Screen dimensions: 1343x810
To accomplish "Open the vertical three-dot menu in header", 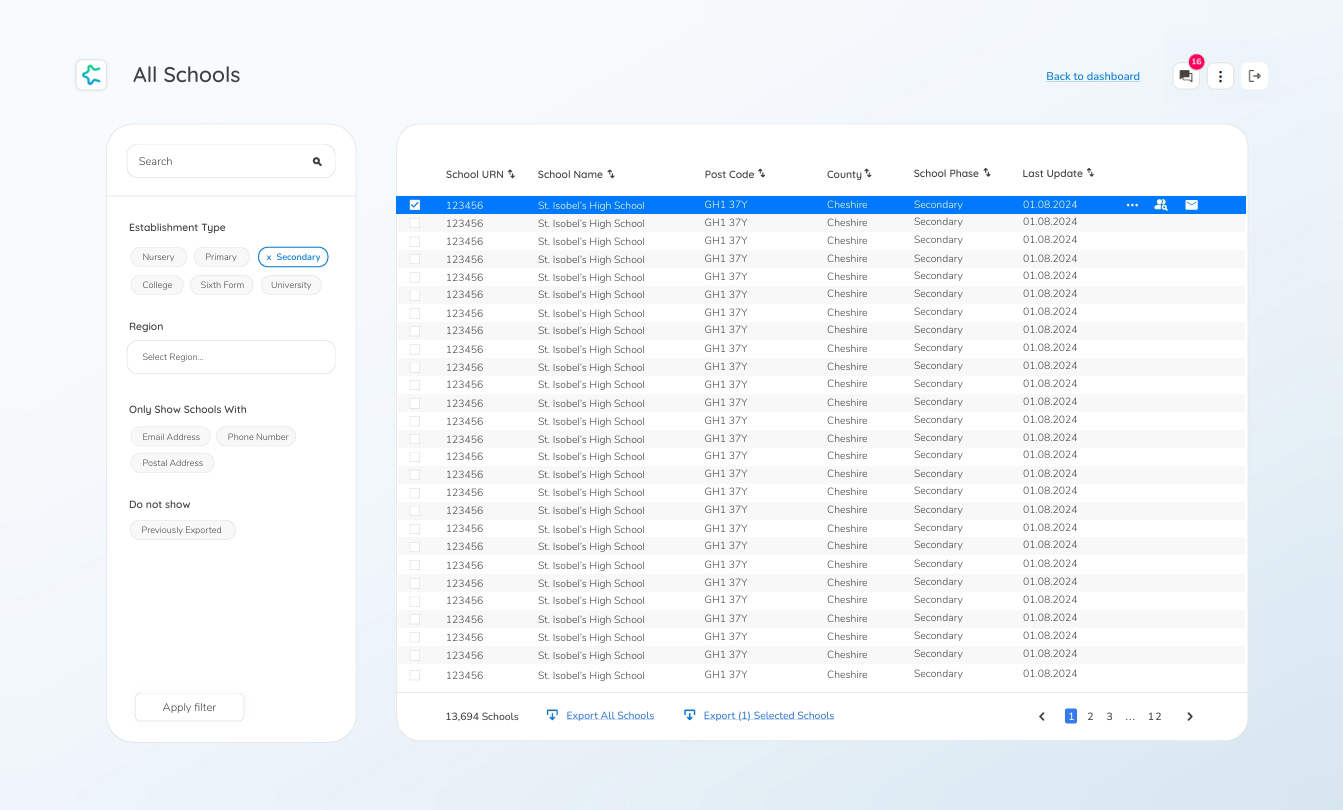I will pos(1220,76).
